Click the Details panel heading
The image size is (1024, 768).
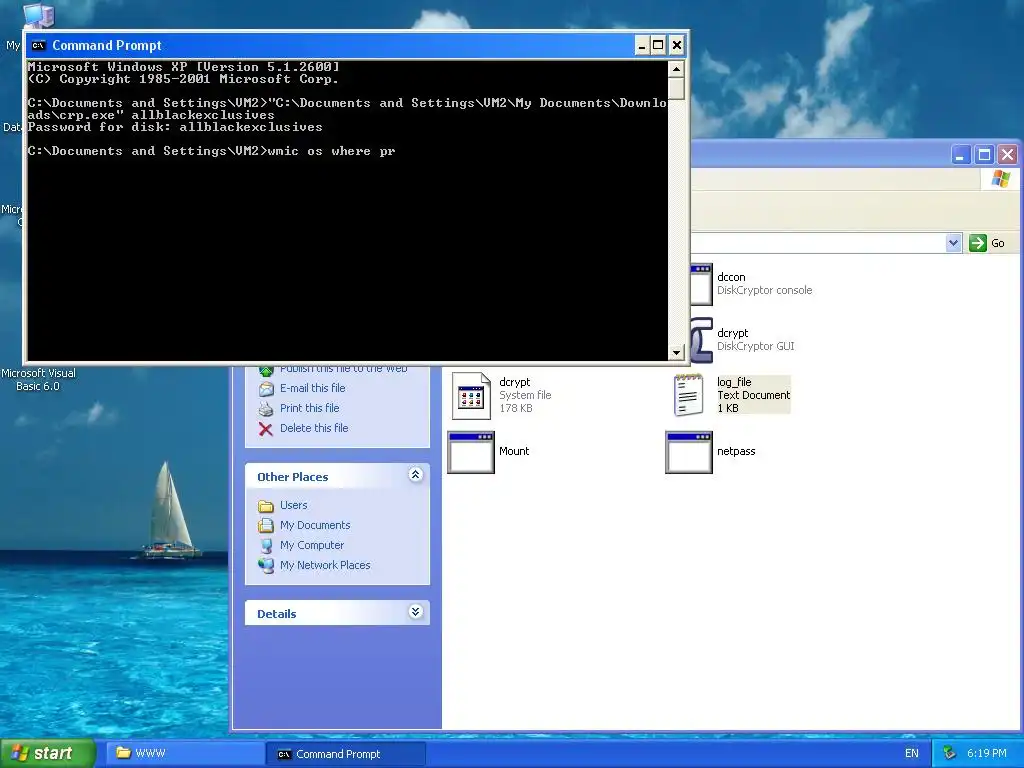[x=276, y=613]
